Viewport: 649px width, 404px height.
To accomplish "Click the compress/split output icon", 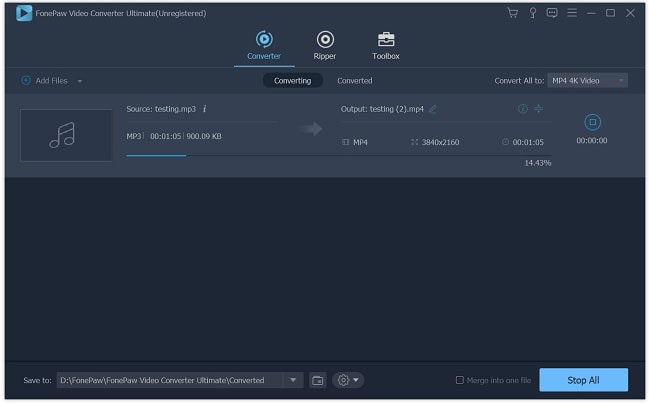I will pos(538,109).
